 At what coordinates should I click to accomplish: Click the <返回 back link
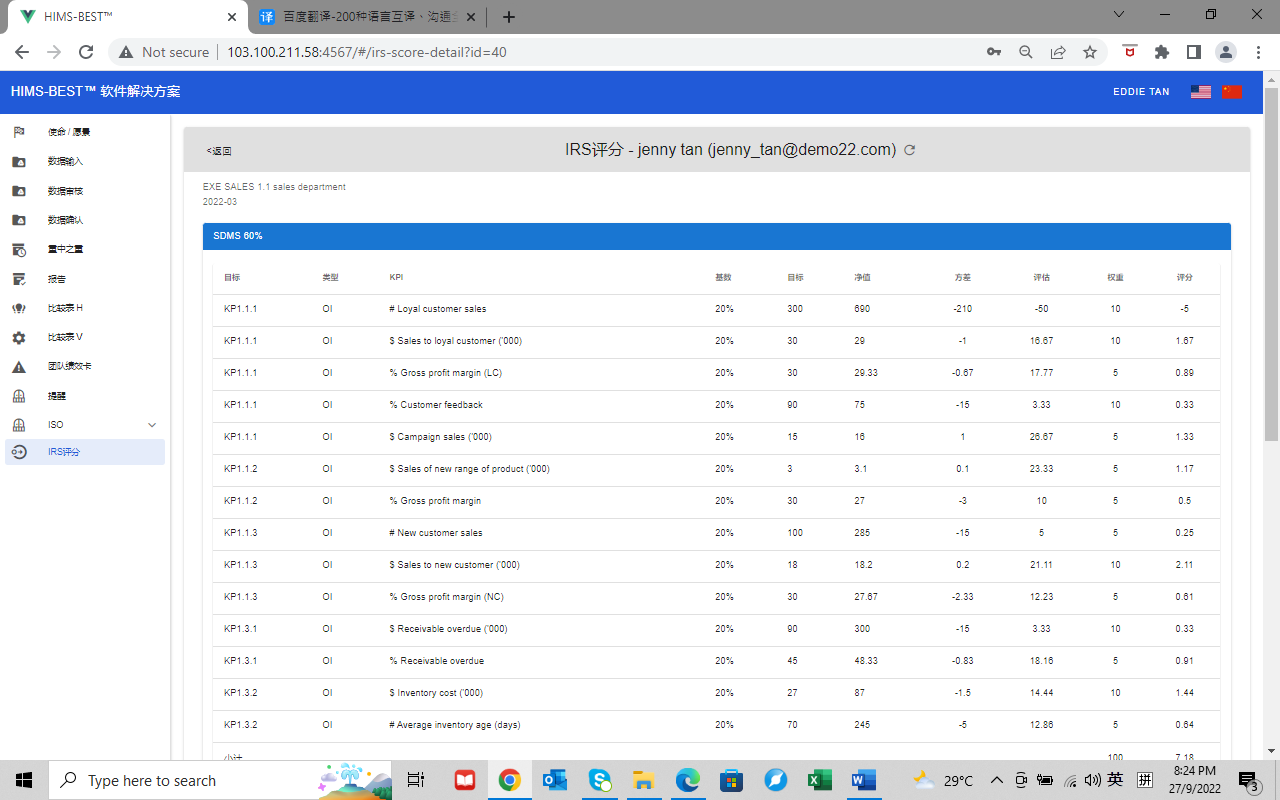pos(219,151)
